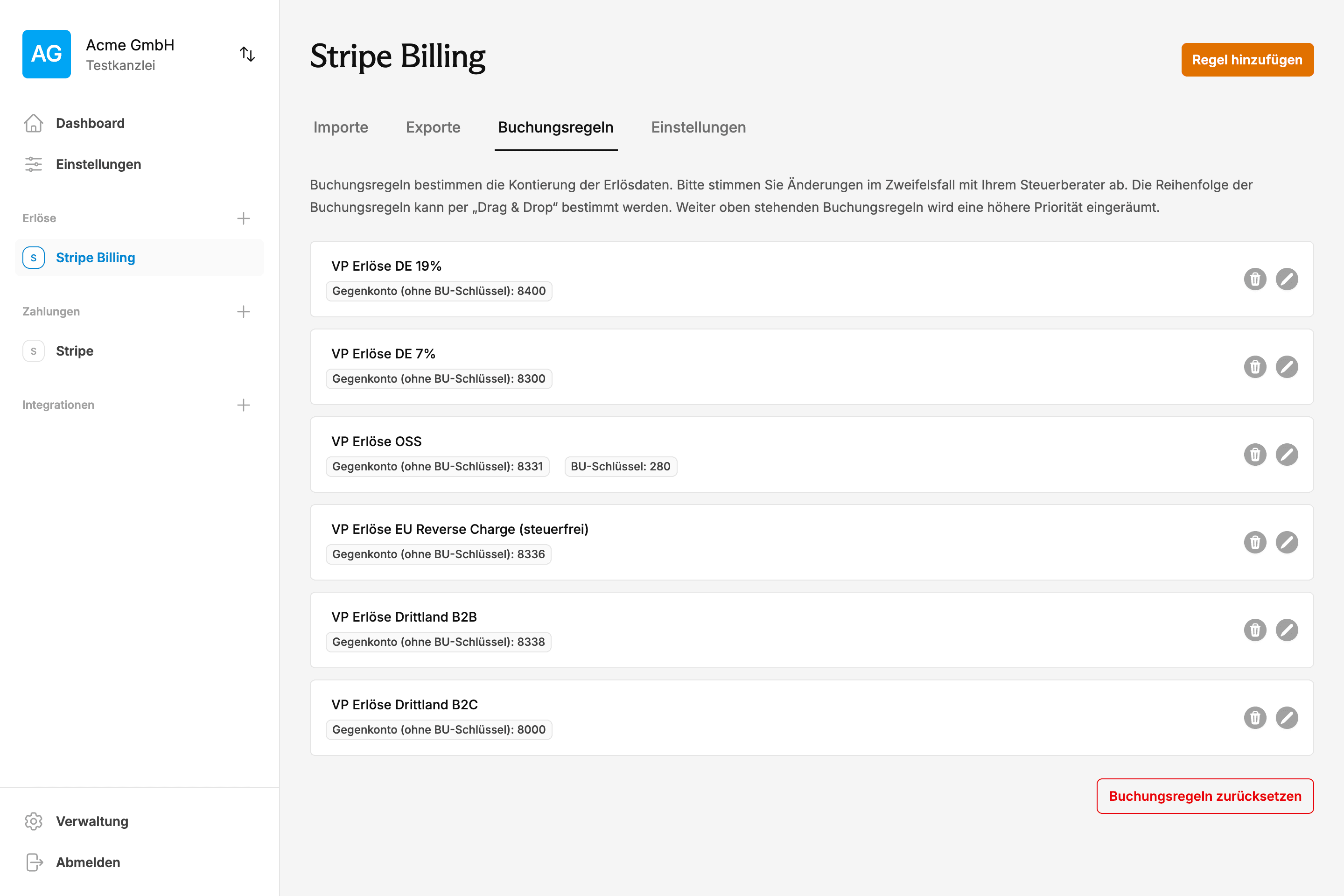The width and height of the screenshot is (1344, 896).
Task: Delete the VP Erlöse DE 19% rule
Action: pyautogui.click(x=1255, y=280)
